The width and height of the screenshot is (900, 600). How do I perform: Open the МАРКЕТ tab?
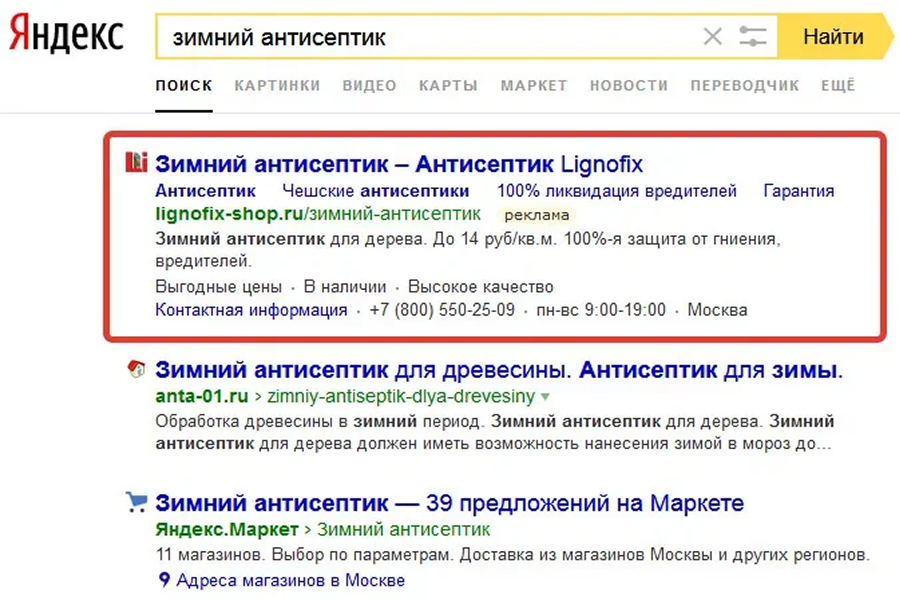click(534, 85)
